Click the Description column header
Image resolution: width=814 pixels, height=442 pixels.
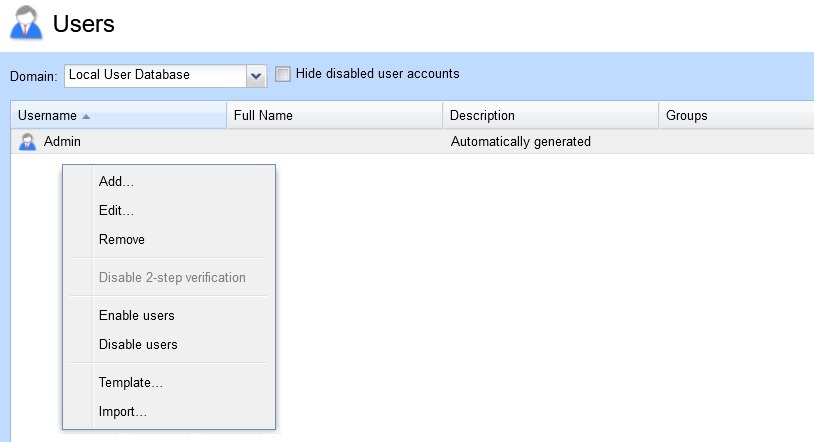point(482,116)
